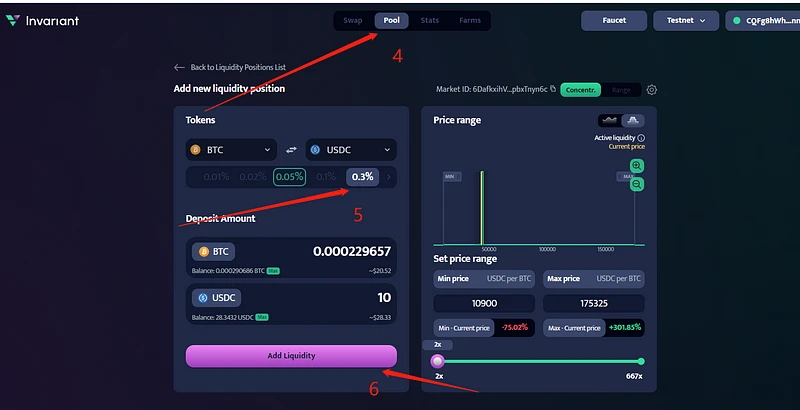Switch to the Range mode toggle
This screenshot has width=800, height=410.
pos(621,90)
